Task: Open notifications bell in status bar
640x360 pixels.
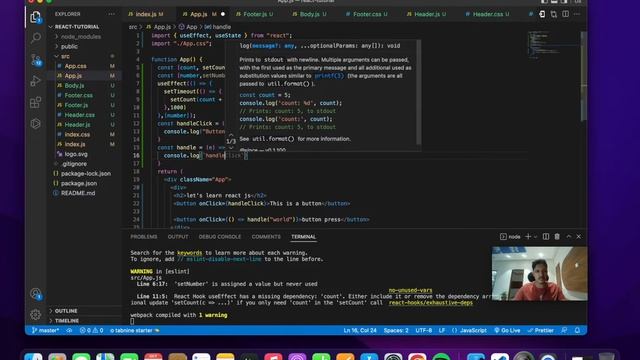Action: 577,330
